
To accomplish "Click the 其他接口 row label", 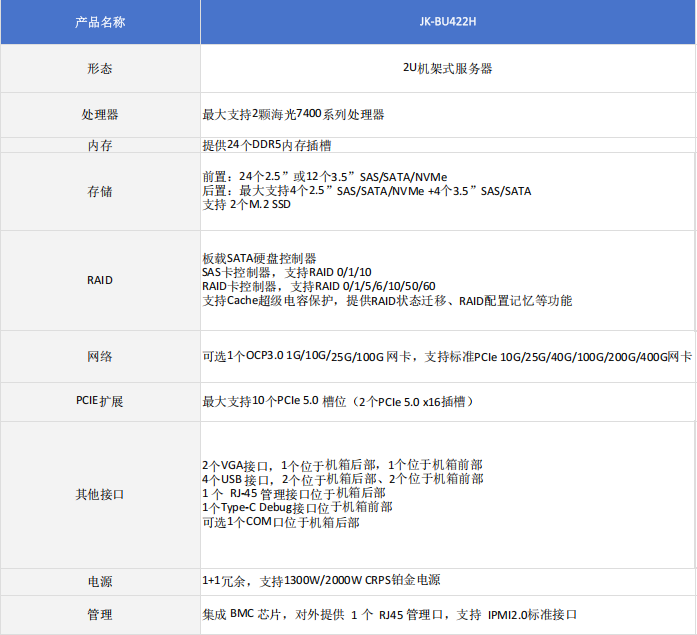I will 100,494.
